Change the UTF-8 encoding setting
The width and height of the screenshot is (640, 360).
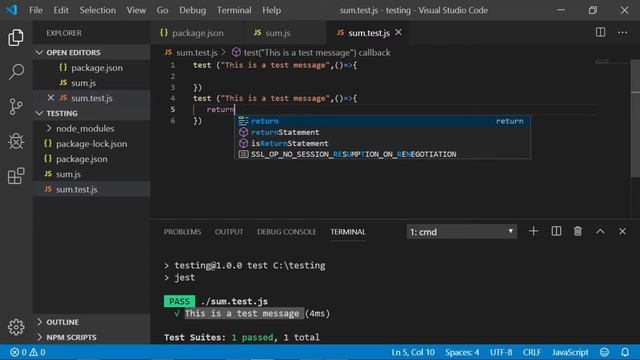501,352
